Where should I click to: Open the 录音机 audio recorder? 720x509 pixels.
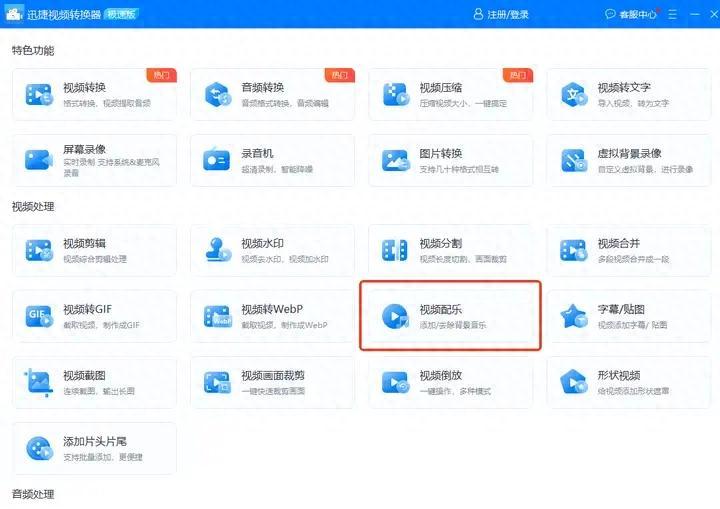point(272,160)
